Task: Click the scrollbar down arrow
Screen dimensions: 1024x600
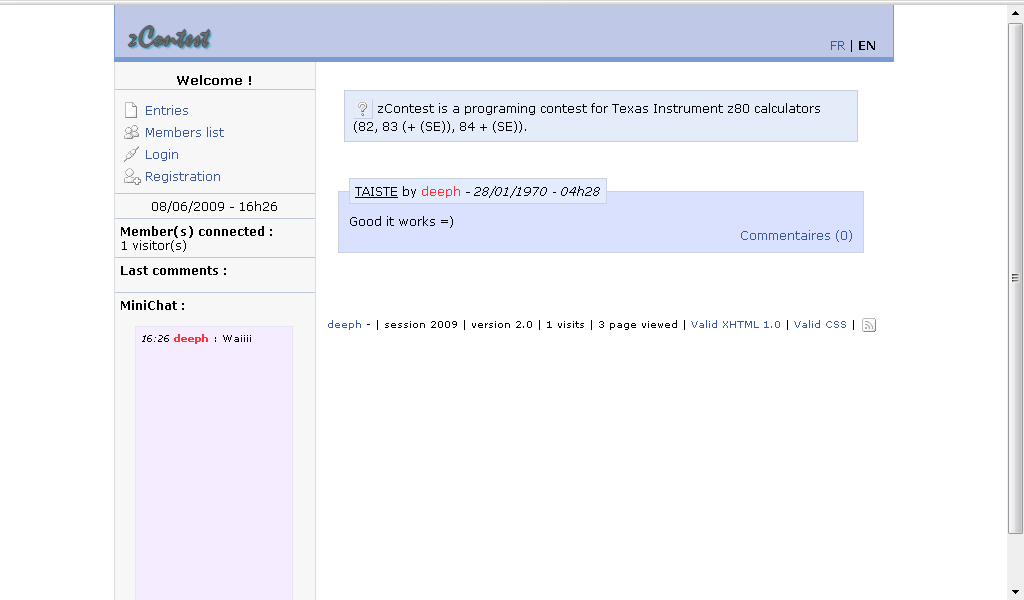Action: point(1015,591)
